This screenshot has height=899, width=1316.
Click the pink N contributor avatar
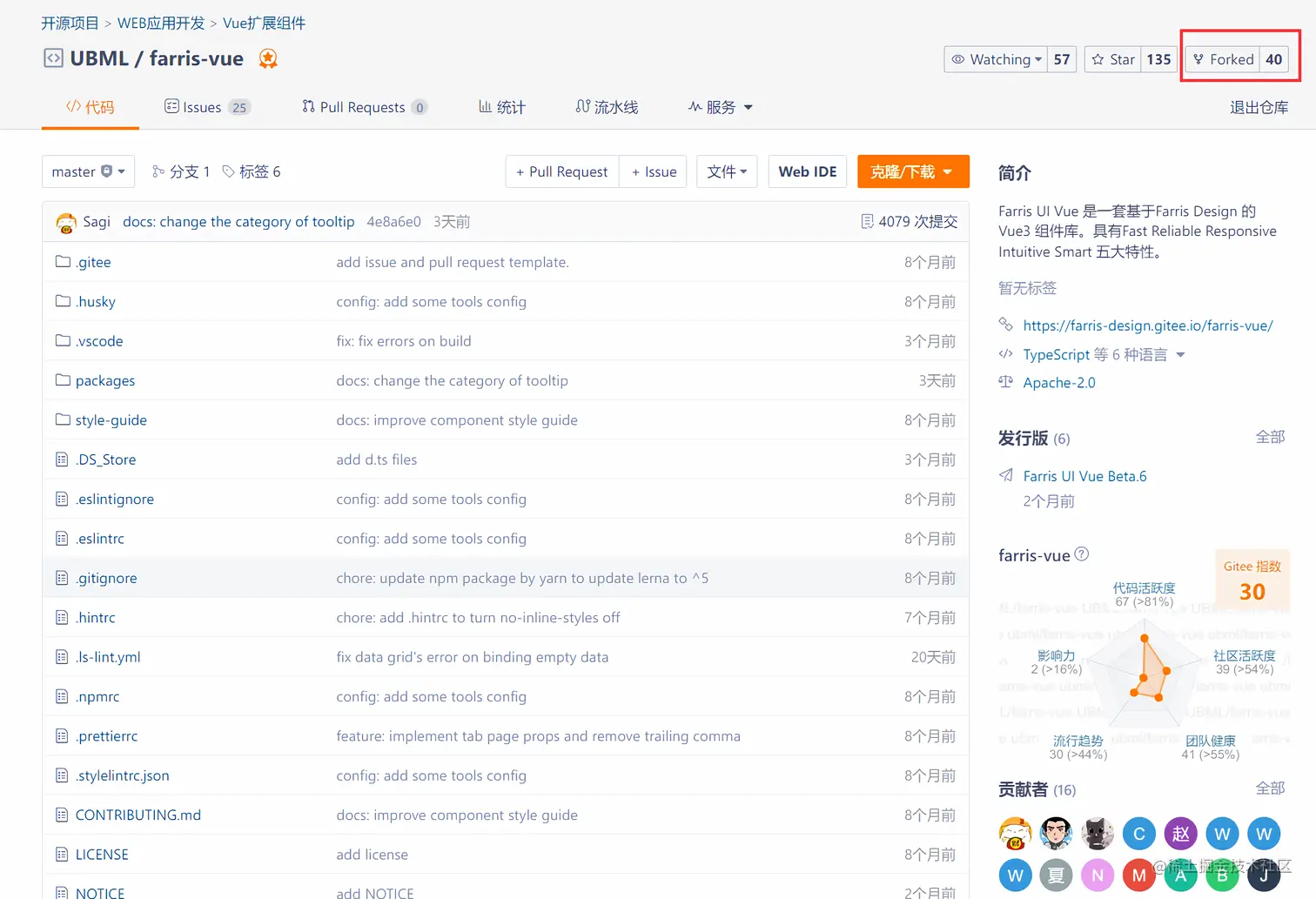1098,876
